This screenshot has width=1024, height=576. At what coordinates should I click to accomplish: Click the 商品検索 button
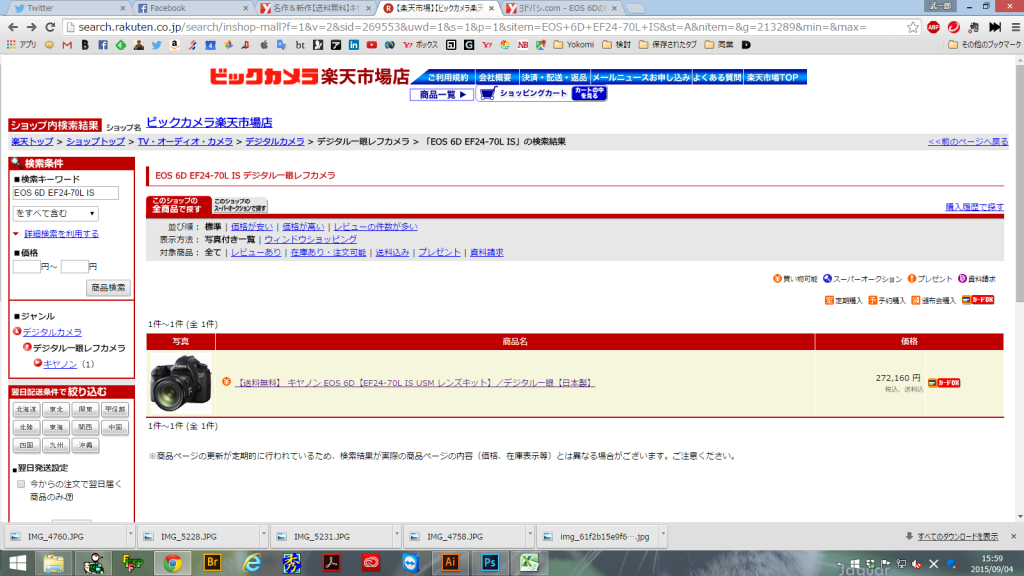tap(108, 288)
